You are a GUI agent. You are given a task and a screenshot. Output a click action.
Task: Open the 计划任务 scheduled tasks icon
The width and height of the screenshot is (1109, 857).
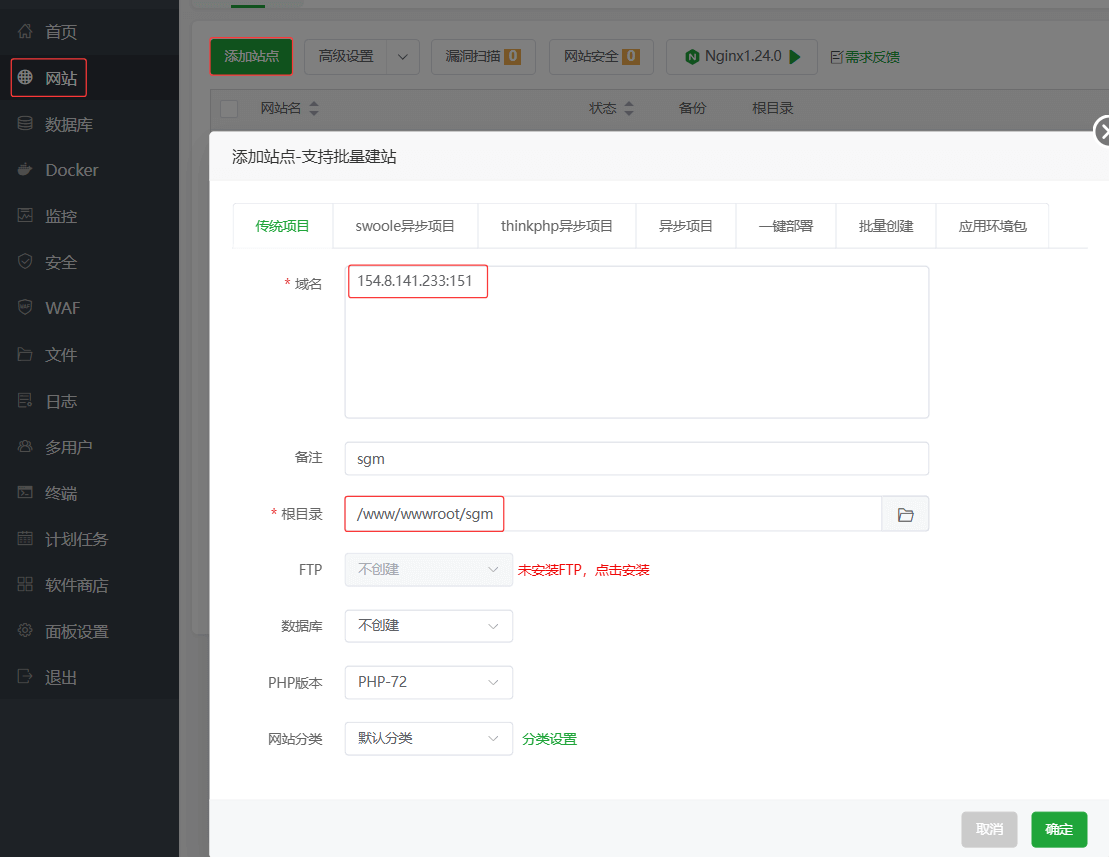25,539
